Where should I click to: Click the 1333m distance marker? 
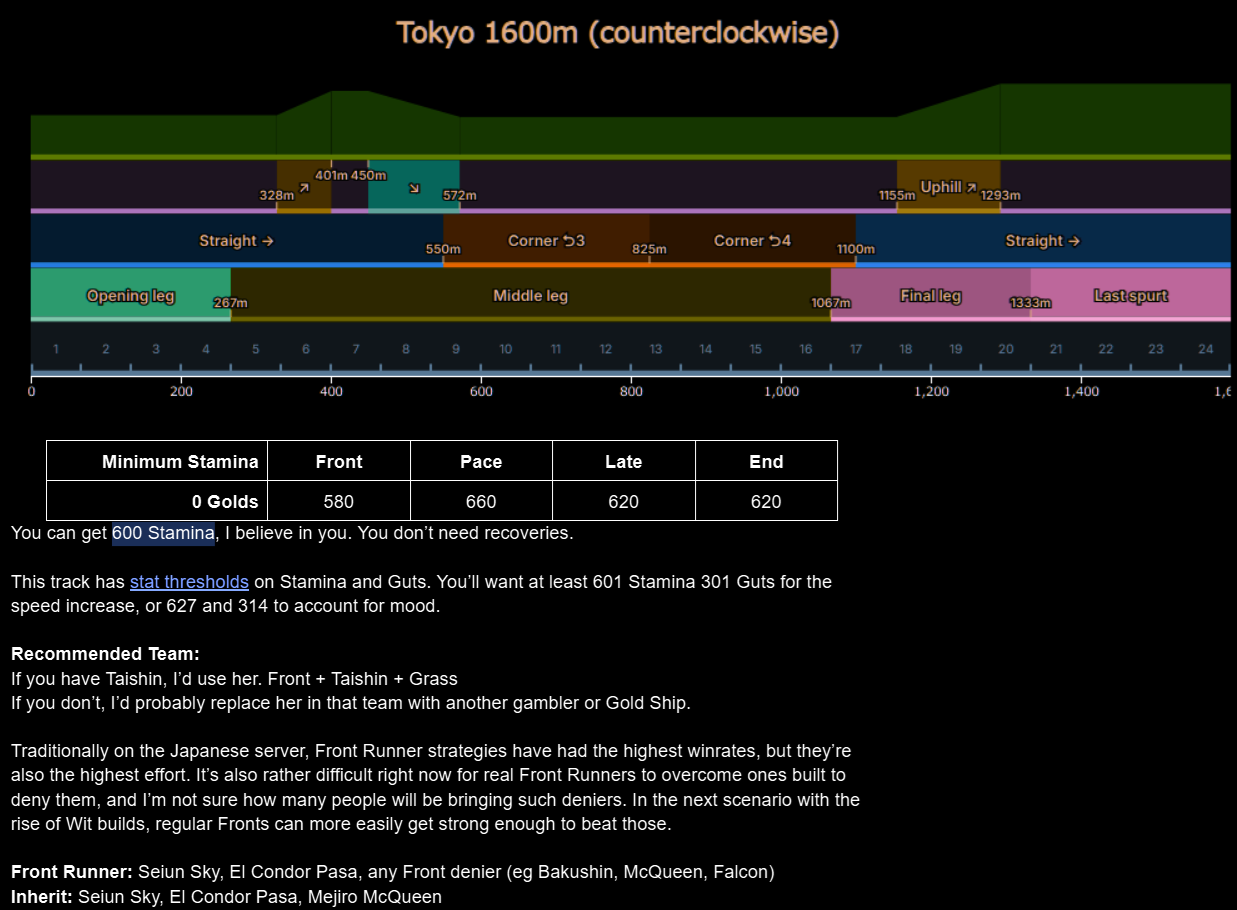[x=1030, y=302]
